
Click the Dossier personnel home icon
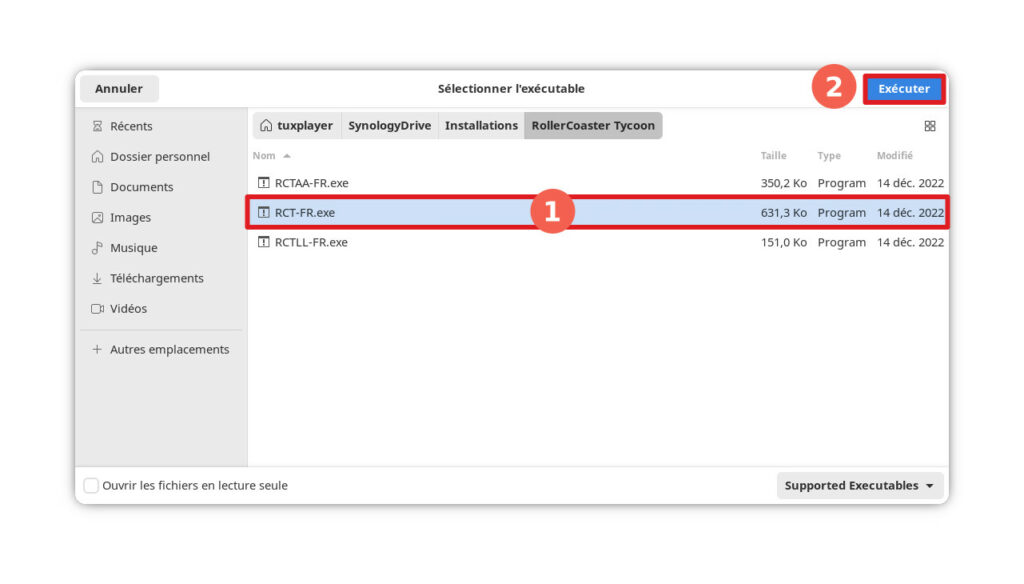[x=97, y=157]
